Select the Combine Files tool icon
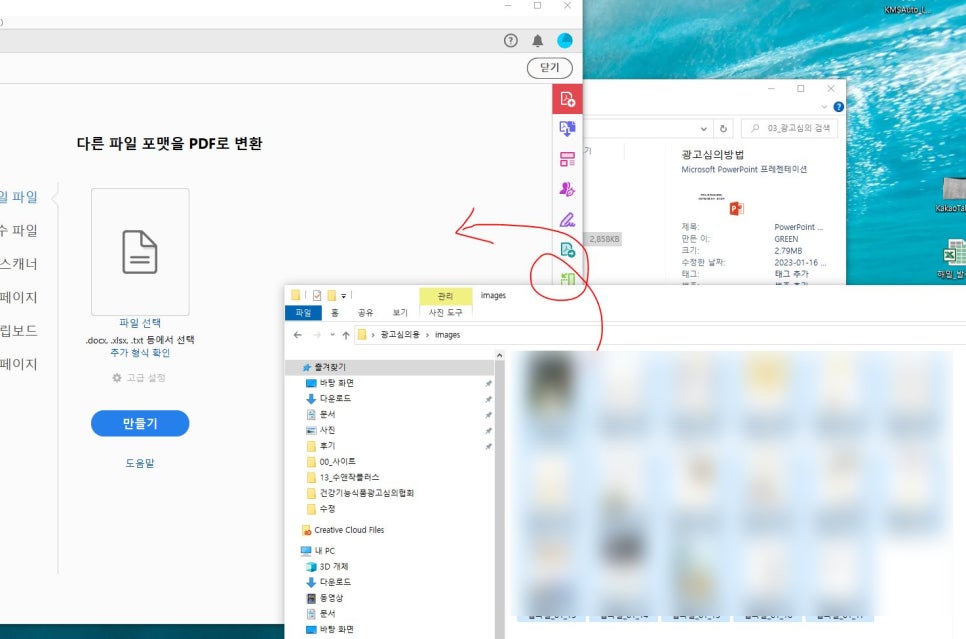This screenshot has height=639, width=966. (567, 129)
